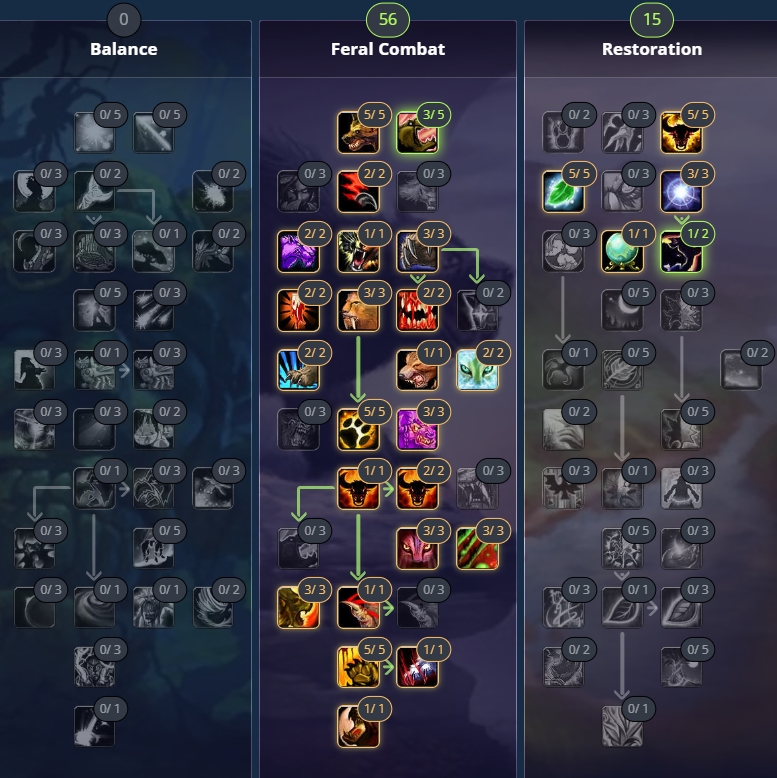Select the green leaf 5/5 Naturalist talent
This screenshot has width=777, height=778.
563,192
